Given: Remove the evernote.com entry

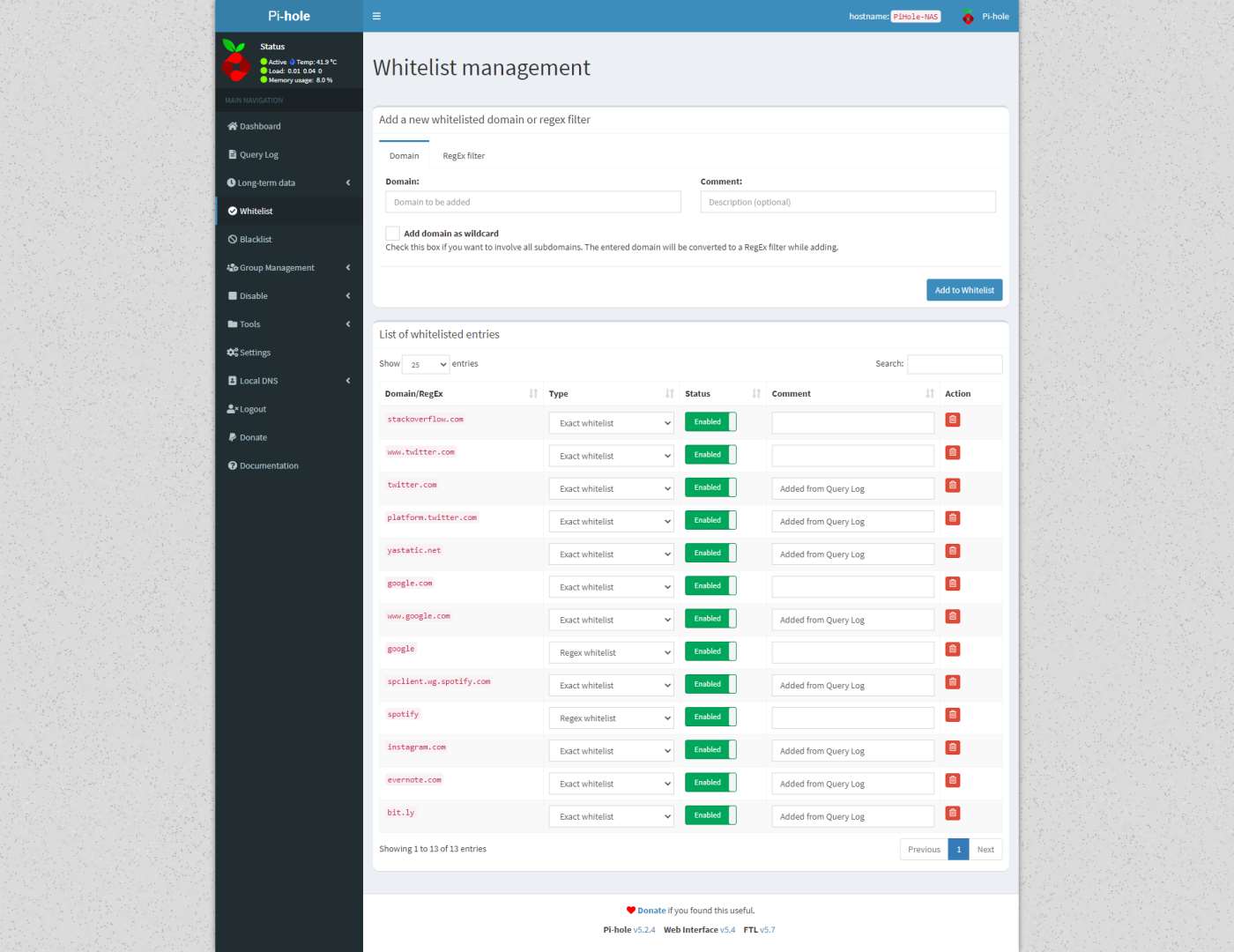Looking at the screenshot, I should click(x=952, y=780).
